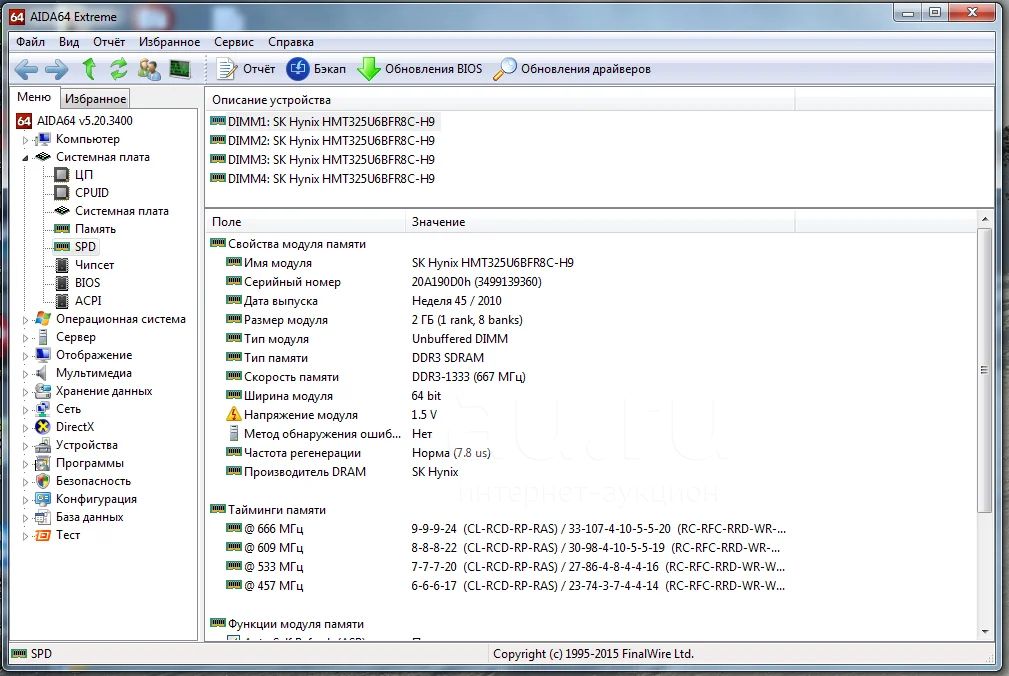
Task: Refresh using the green circular arrows icon
Action: pyautogui.click(x=118, y=69)
